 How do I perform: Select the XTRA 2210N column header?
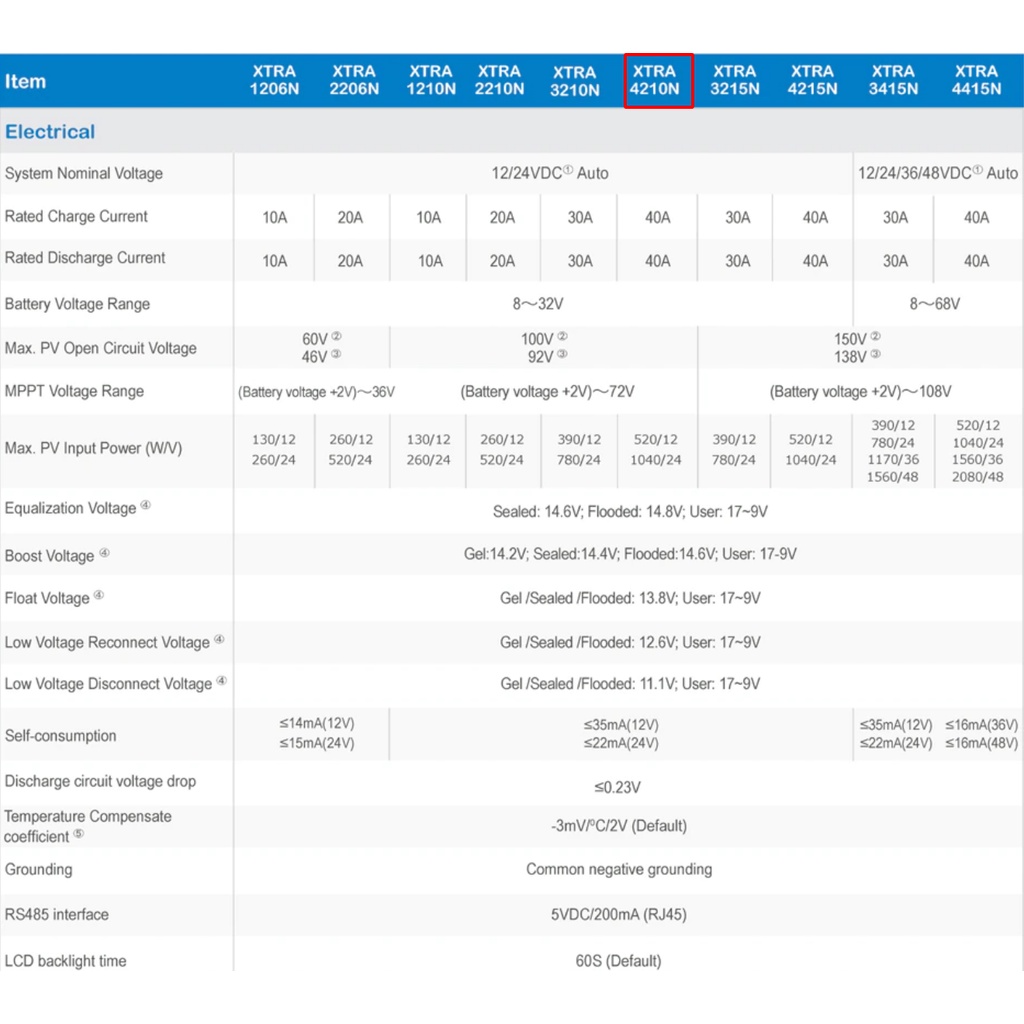pyautogui.click(x=499, y=80)
